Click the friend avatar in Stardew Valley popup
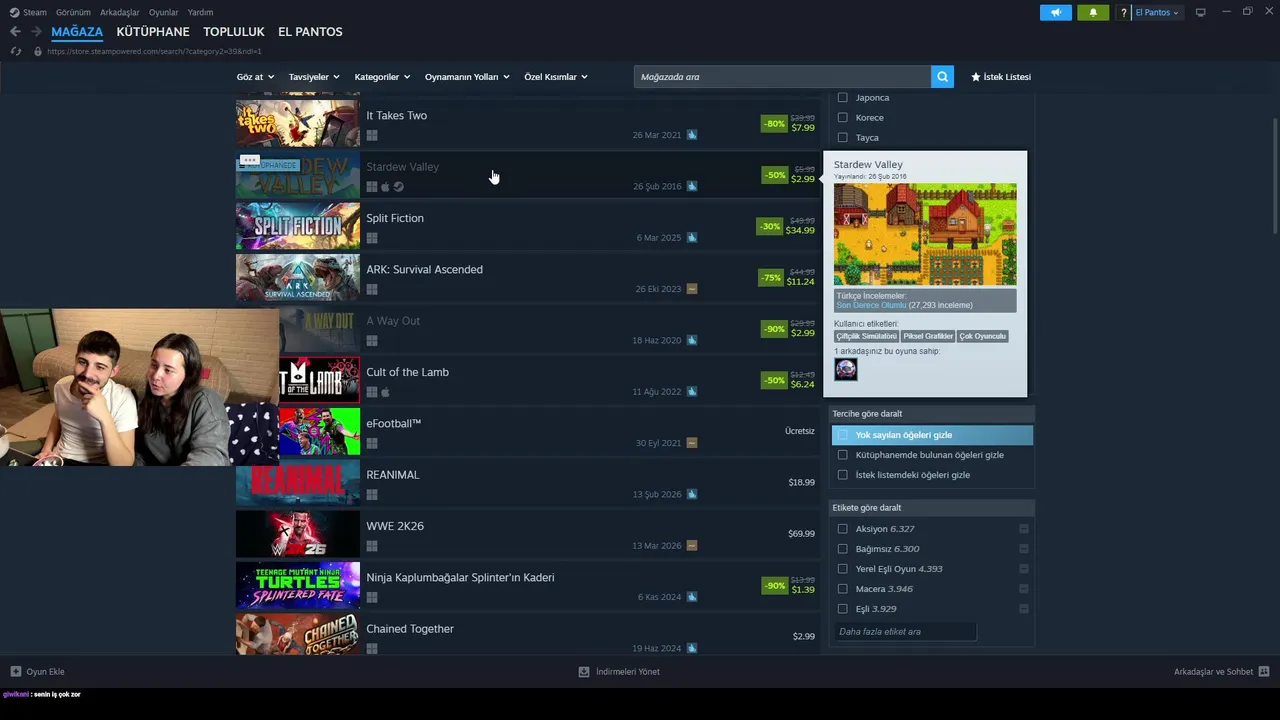1280x720 pixels. 846,369
